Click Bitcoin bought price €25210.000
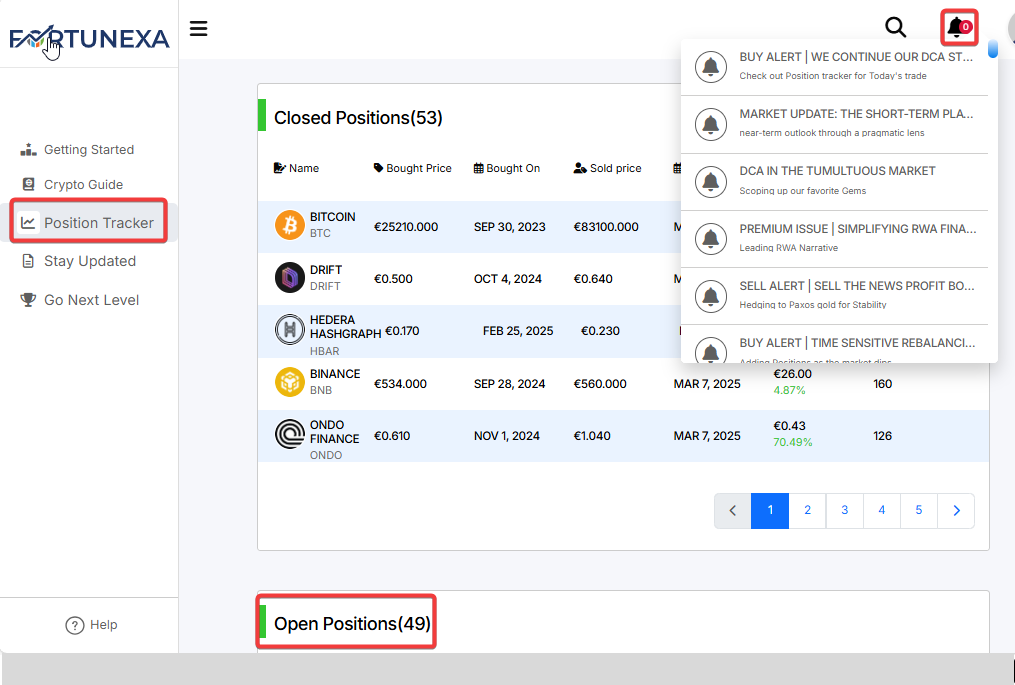Viewport: 1015px width, 685px height. [406, 227]
